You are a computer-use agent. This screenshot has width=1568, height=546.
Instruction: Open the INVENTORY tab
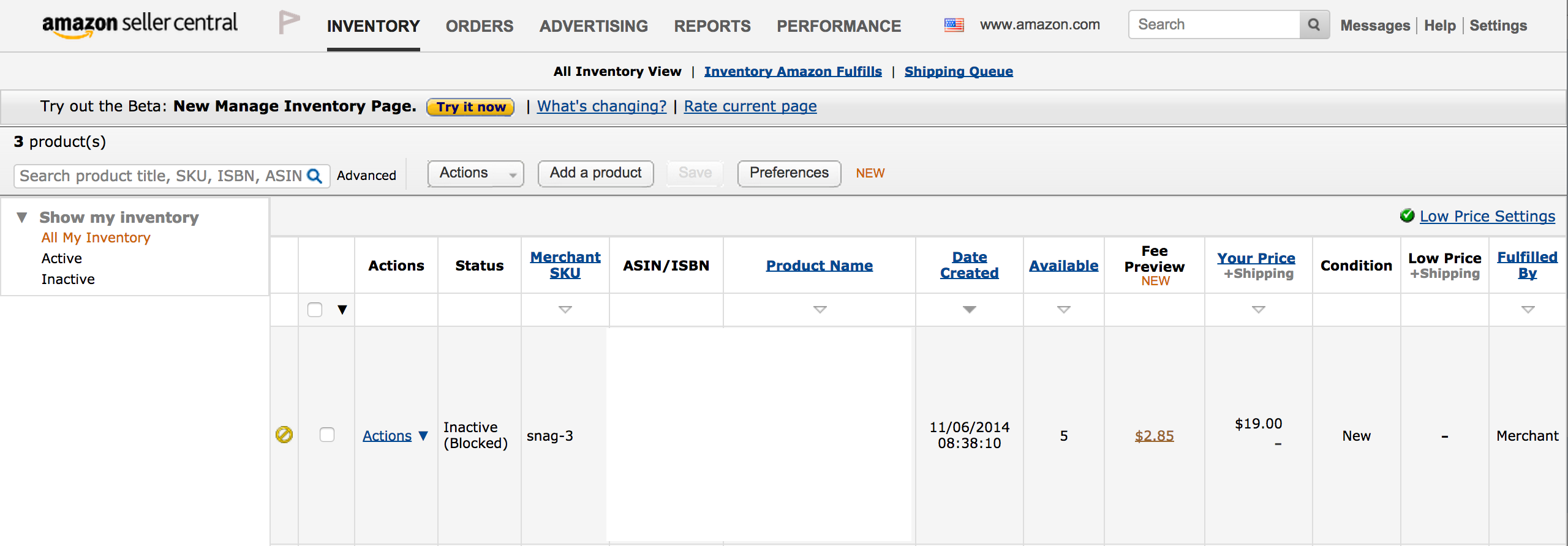click(373, 26)
